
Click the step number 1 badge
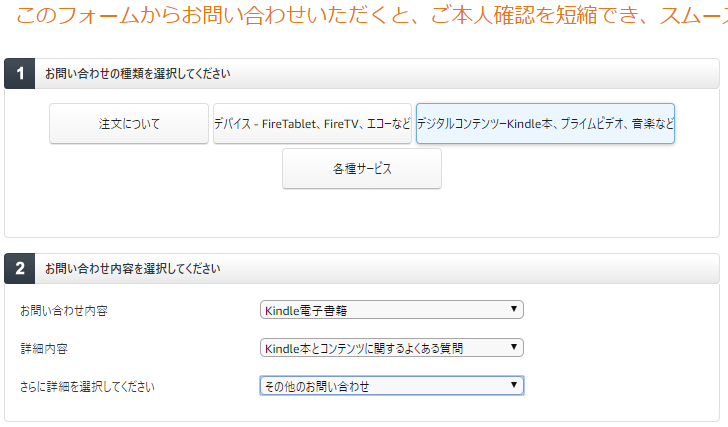(20, 74)
